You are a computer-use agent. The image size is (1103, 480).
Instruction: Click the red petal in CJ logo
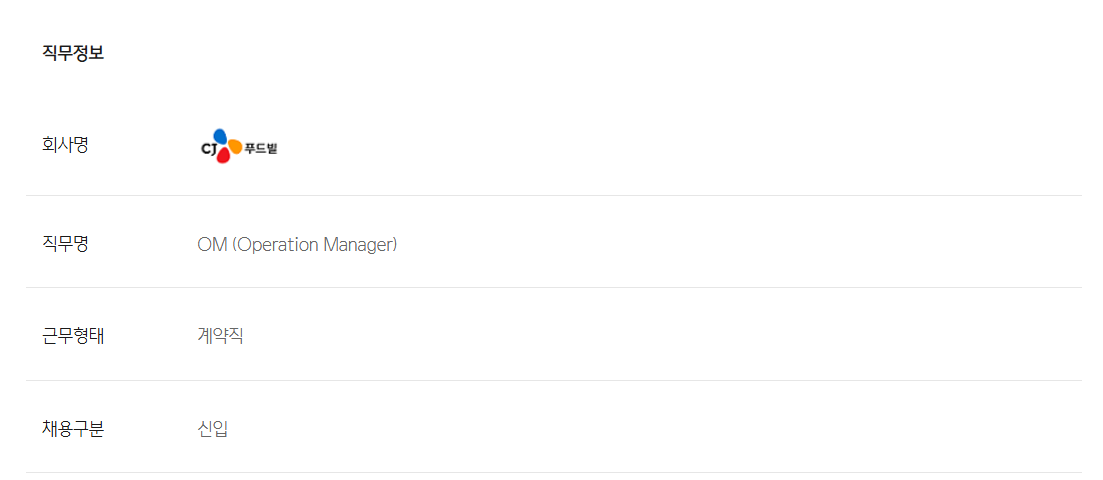222,156
